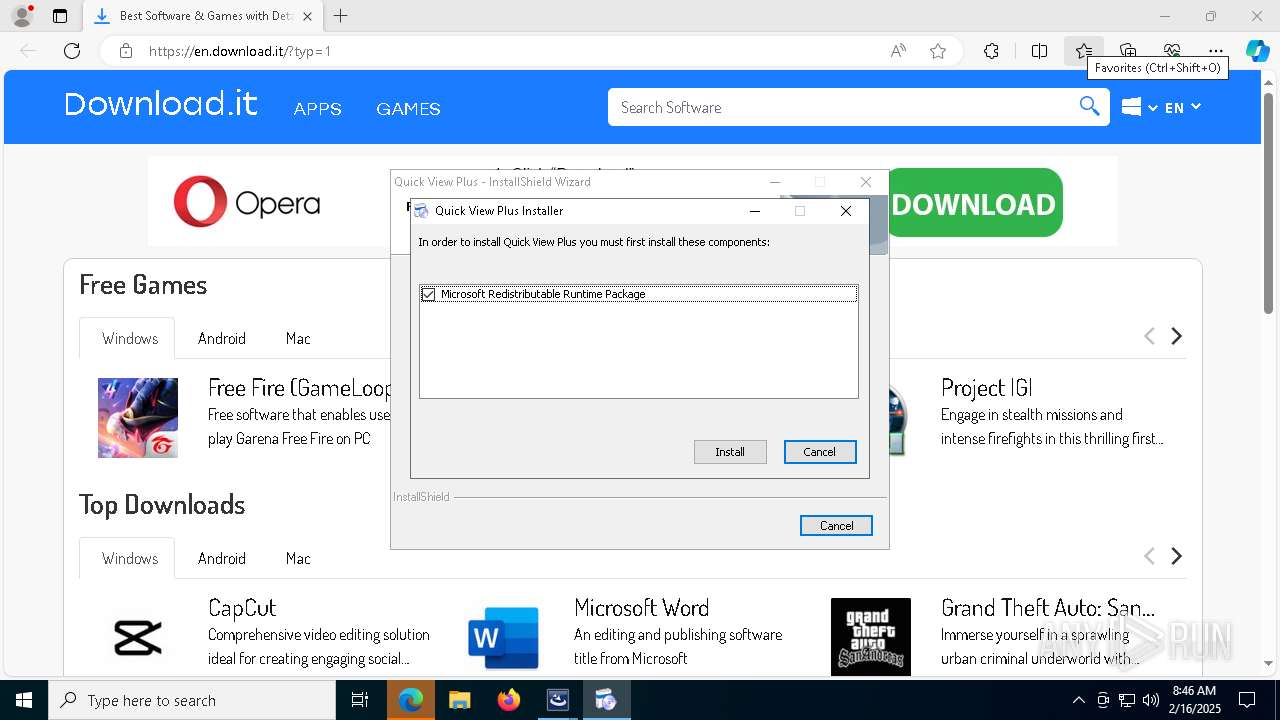The height and width of the screenshot is (720, 1280).
Task: Open the Free Fire game thumbnail
Action: [138, 418]
